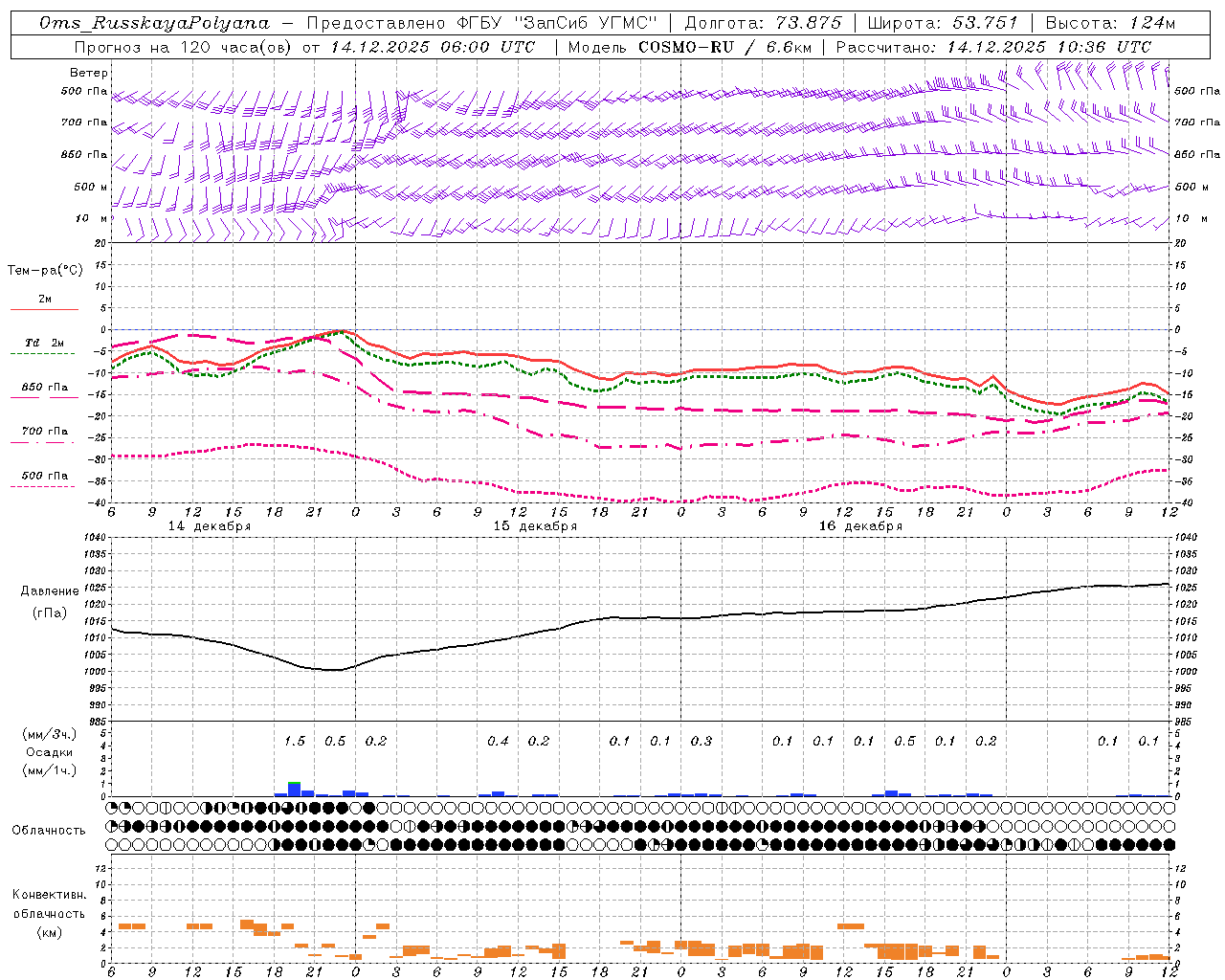Click the elevation text 'Высота: 124м'
The width and height of the screenshot is (1225, 980).
1110,23
